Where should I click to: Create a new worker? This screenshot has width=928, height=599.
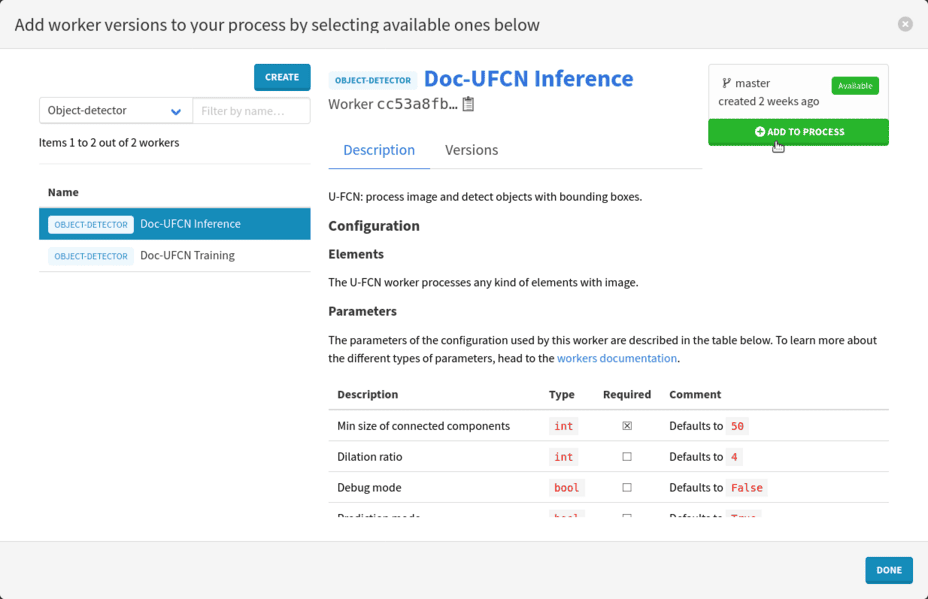[x=282, y=77]
